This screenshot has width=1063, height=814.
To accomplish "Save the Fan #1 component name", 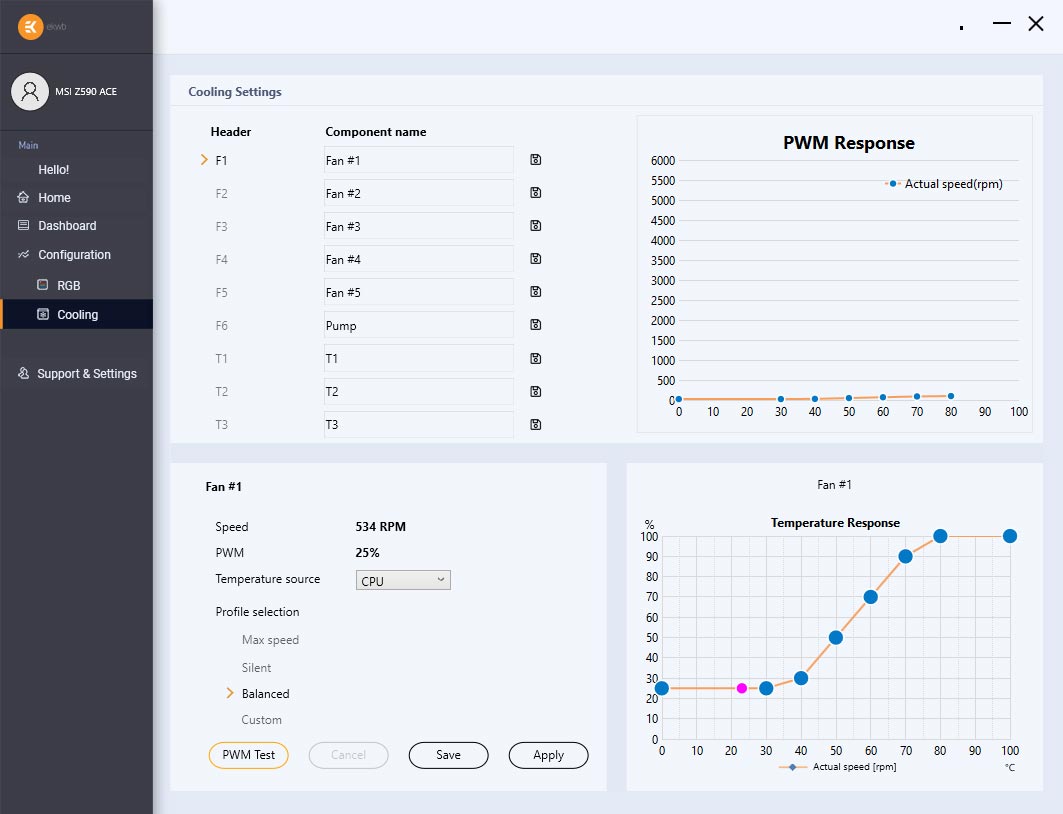I will (536, 160).
